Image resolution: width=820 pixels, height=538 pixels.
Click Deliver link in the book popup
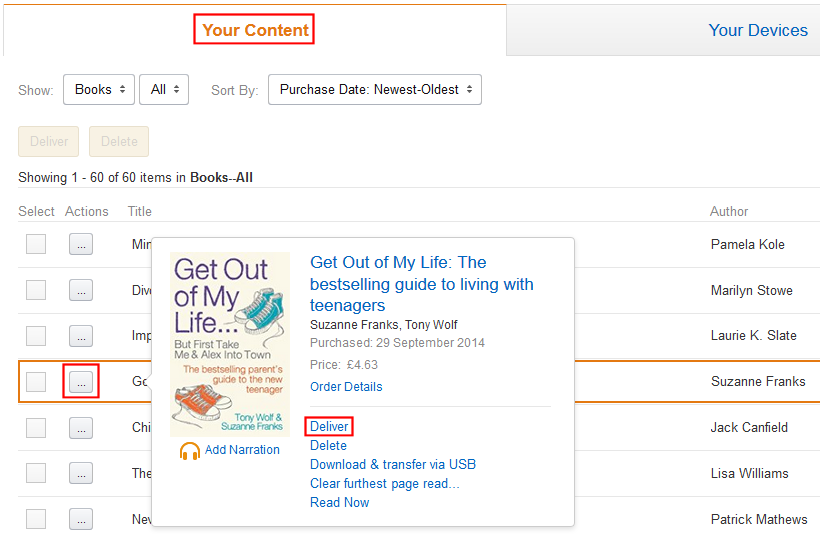click(329, 427)
